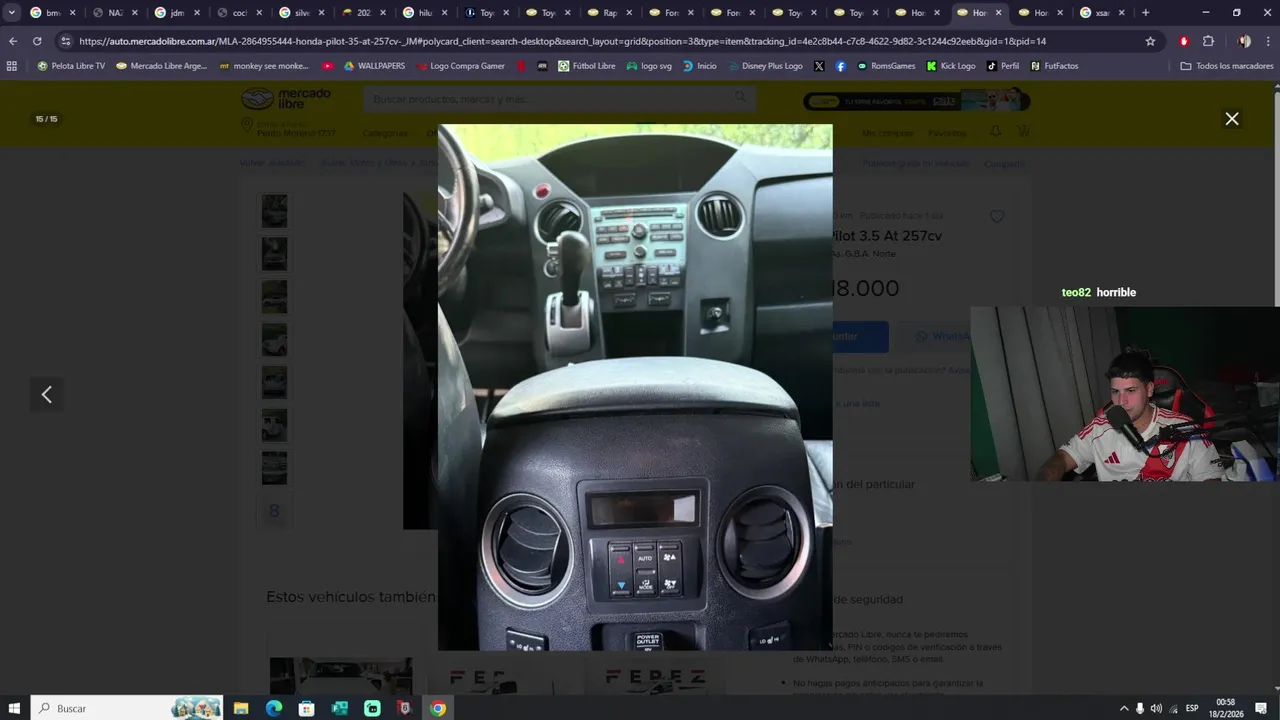Open the TikTok Perfil bookmark
This screenshot has height=720, width=1280.
1003,66
